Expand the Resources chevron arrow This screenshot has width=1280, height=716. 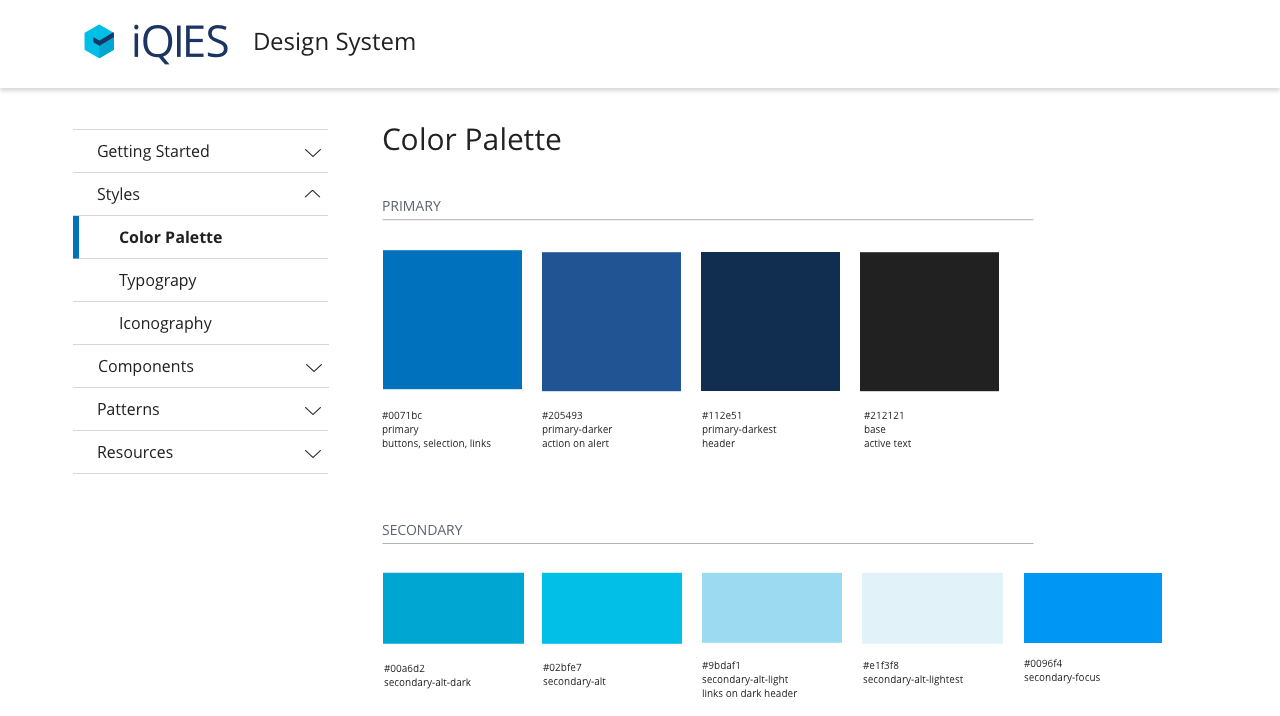(313, 453)
